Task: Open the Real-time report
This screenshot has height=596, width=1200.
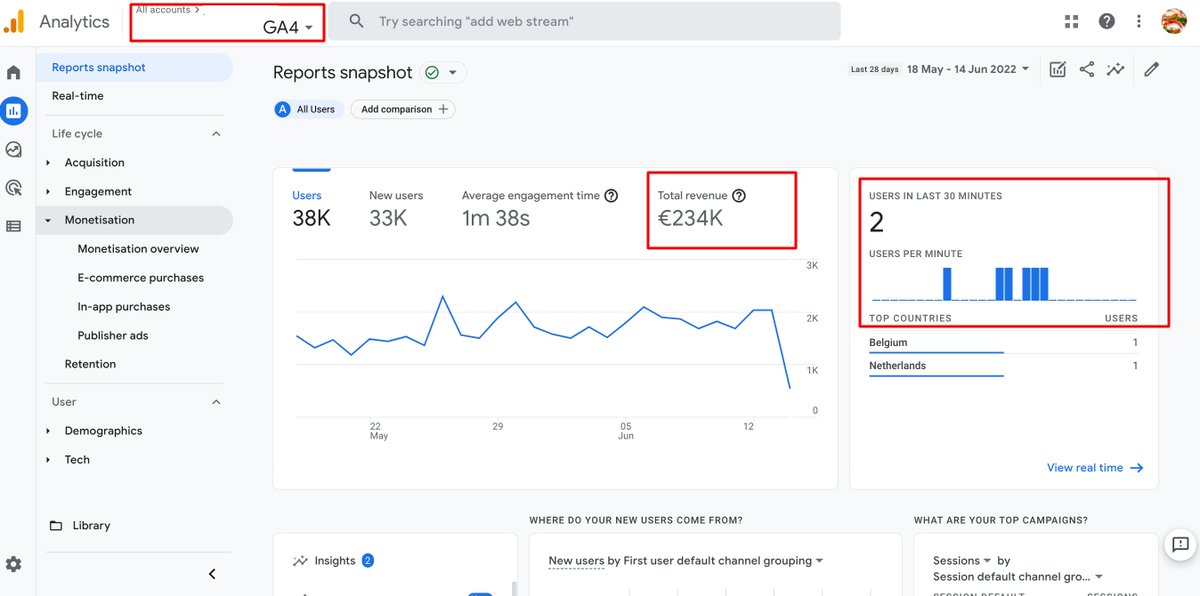Action: coord(76,96)
